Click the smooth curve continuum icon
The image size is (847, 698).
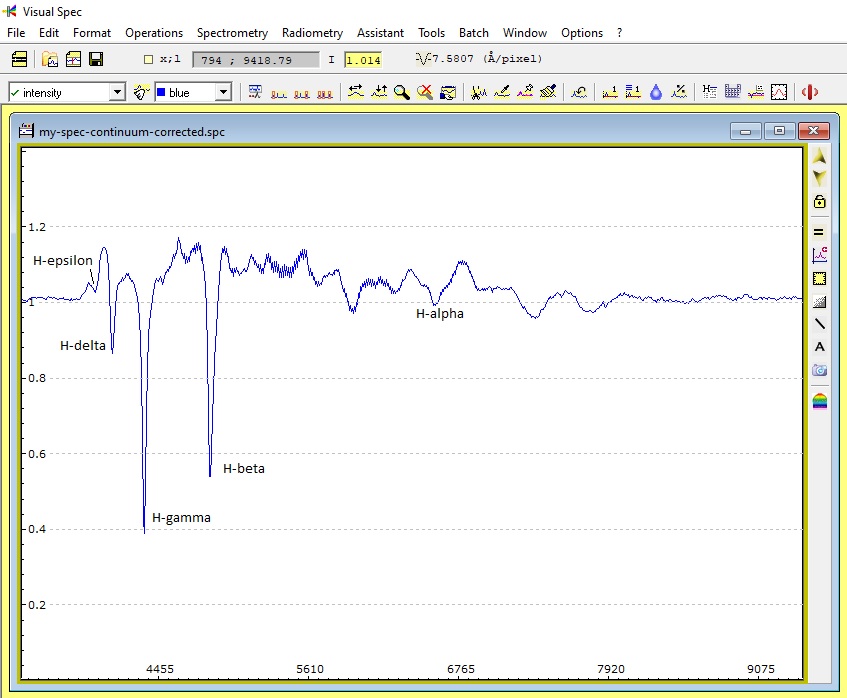(579, 92)
